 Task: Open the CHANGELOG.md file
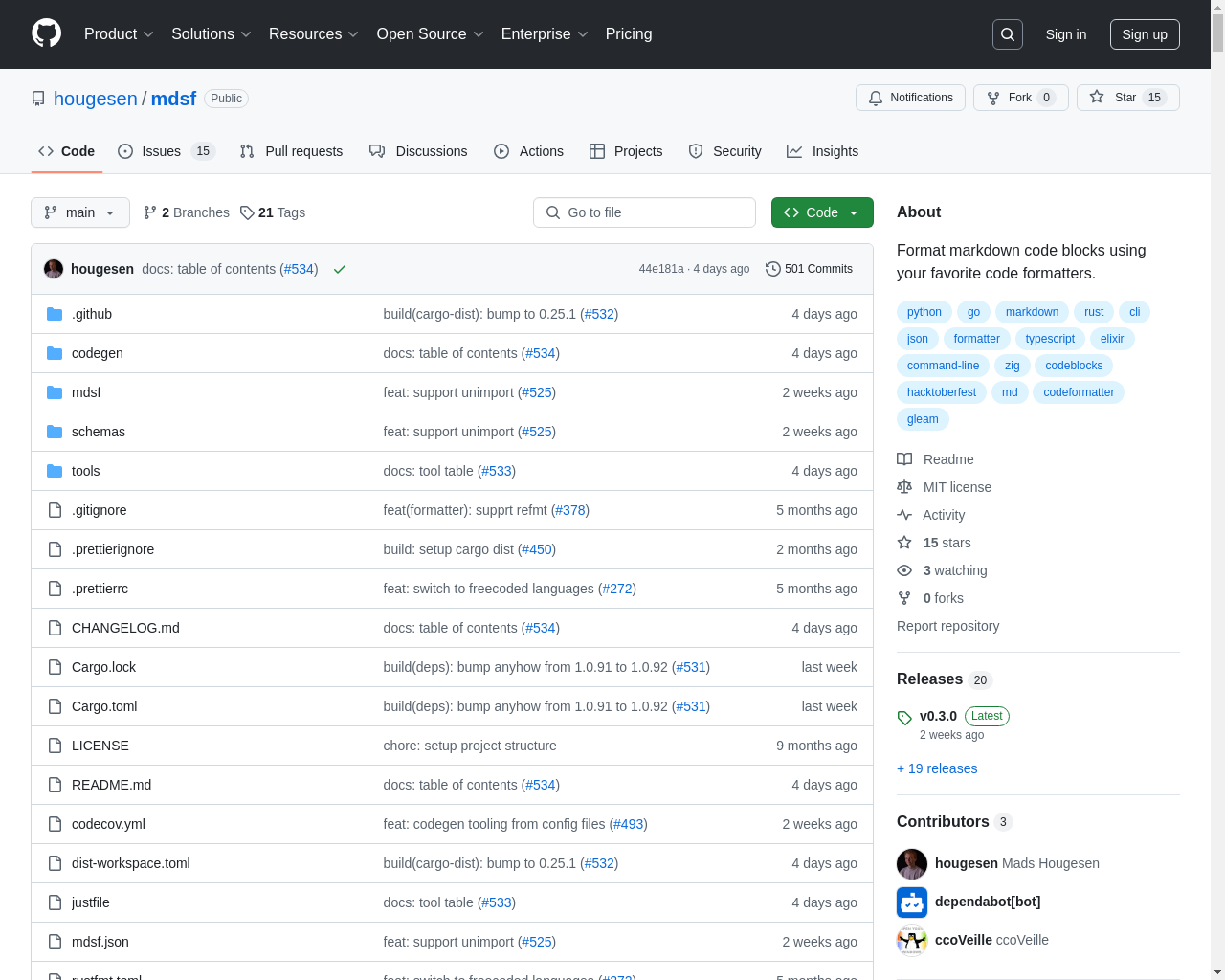(x=125, y=628)
